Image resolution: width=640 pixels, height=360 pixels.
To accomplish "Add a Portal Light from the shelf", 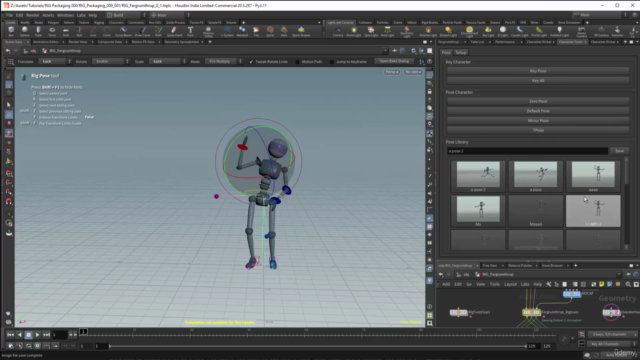I will click(539, 31).
